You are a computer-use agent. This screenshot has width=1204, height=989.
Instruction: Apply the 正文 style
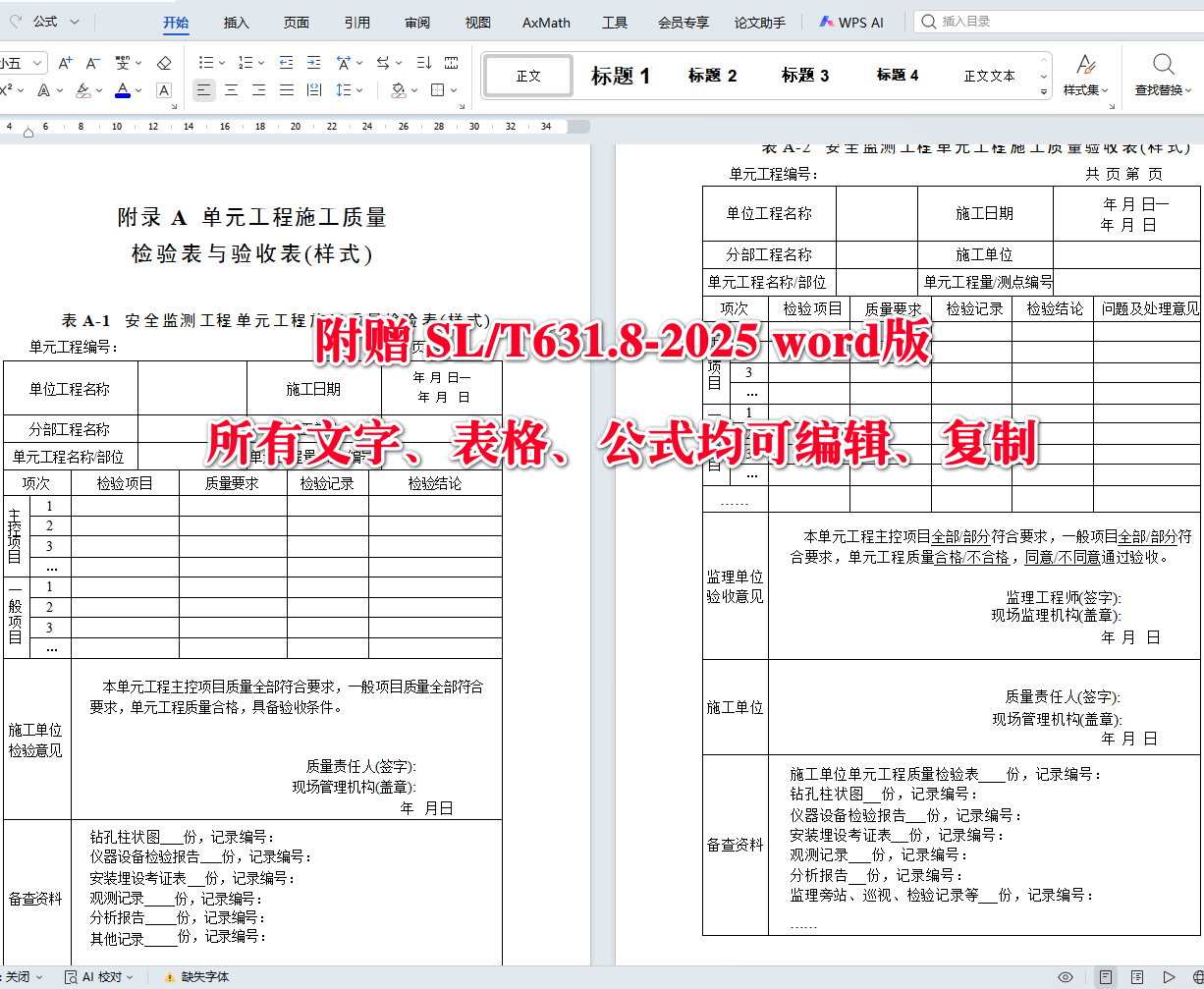tap(528, 76)
